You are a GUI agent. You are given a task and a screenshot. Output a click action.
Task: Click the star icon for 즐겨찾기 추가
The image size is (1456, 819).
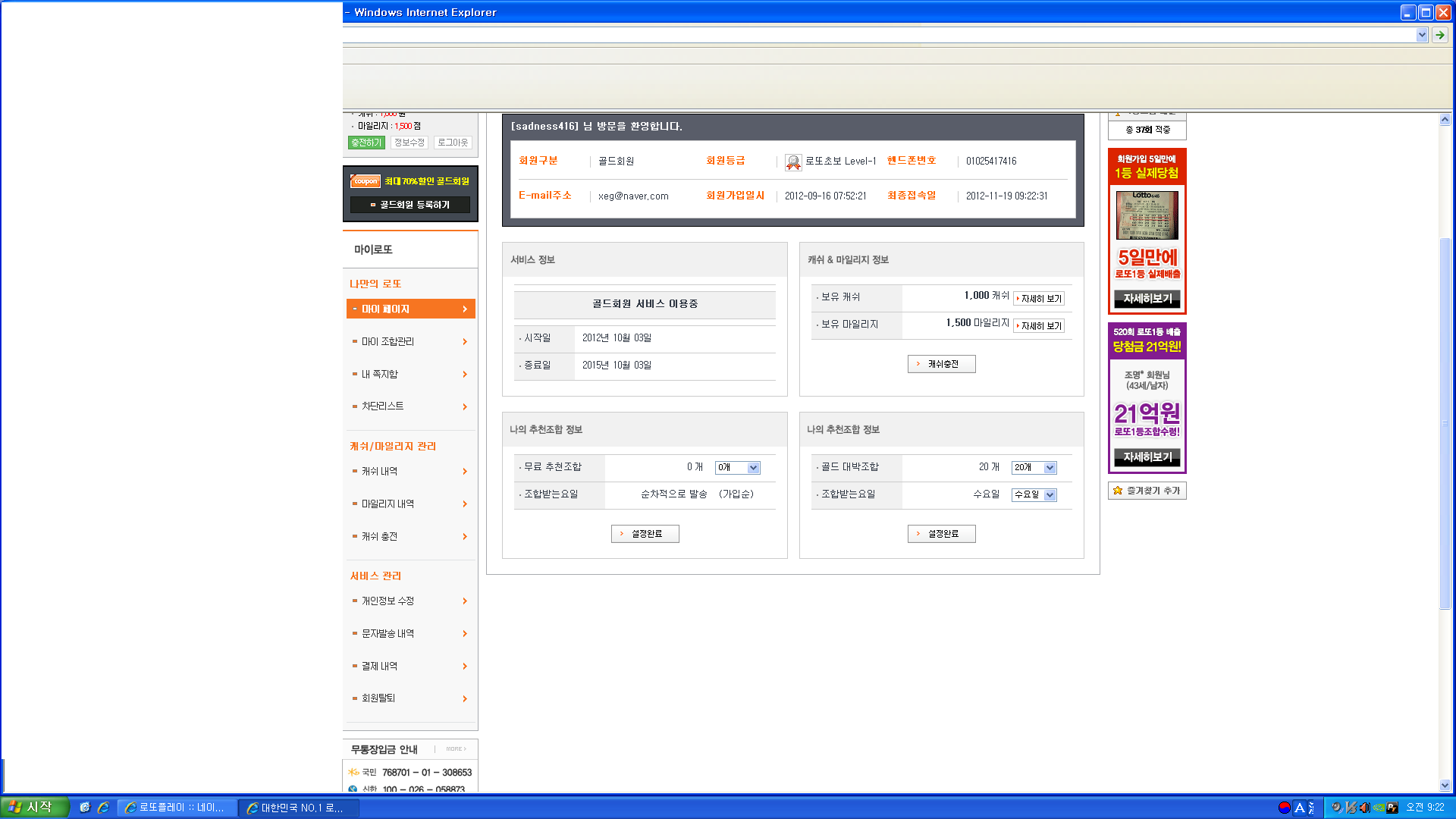1117,491
